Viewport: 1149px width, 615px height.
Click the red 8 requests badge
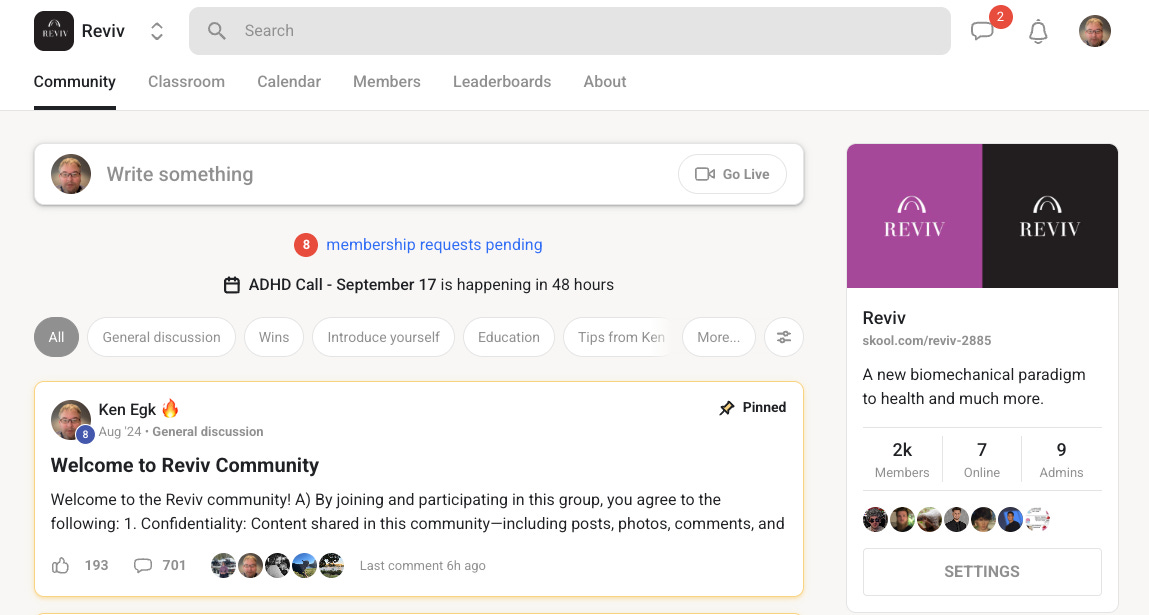[x=306, y=245]
